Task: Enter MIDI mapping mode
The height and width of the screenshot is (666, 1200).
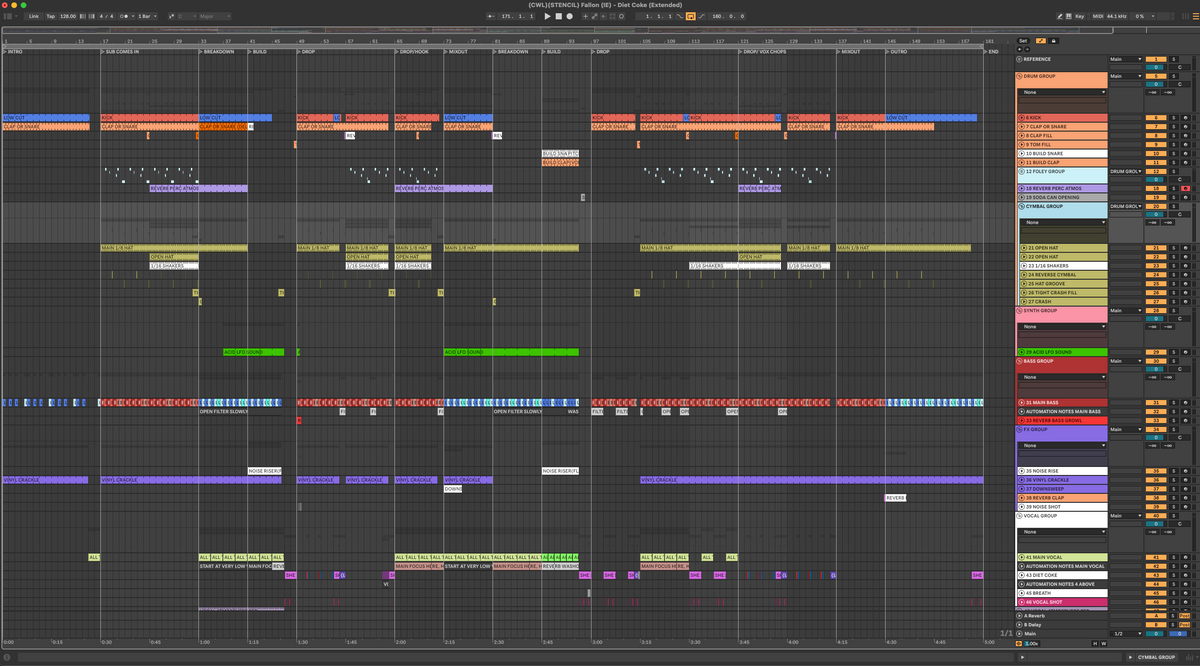Action: 1098,16
